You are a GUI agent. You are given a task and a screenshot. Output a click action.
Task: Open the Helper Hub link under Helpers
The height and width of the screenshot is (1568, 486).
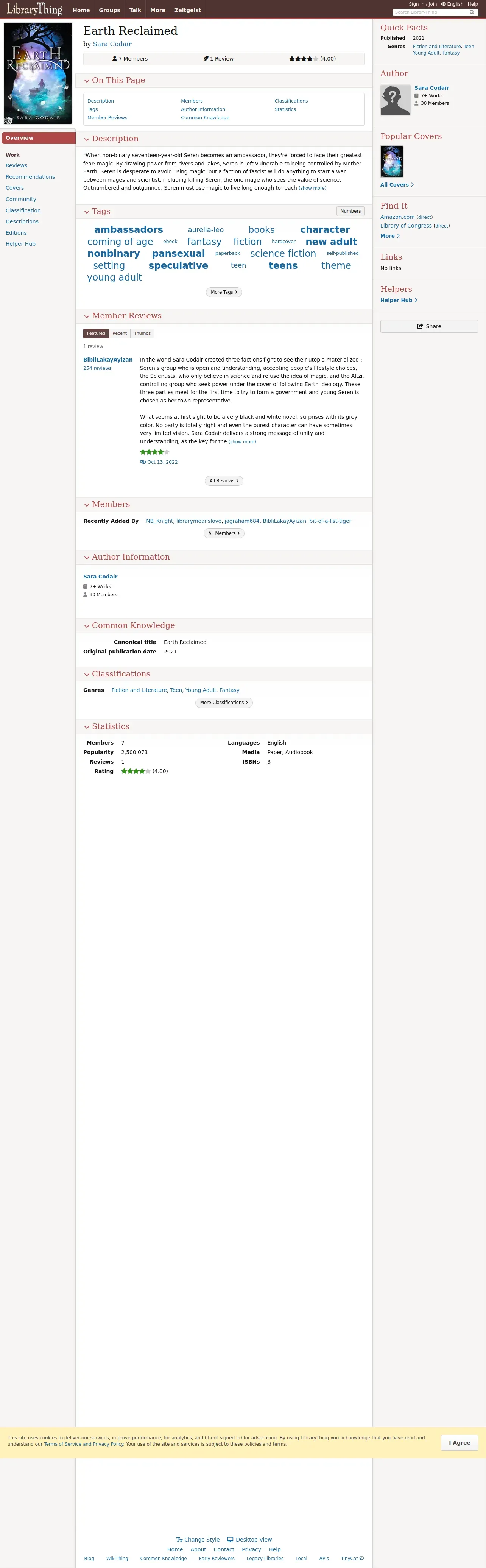click(399, 301)
